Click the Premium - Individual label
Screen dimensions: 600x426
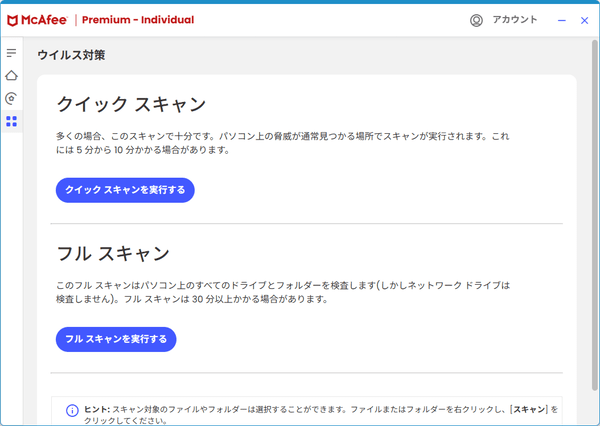(x=138, y=20)
